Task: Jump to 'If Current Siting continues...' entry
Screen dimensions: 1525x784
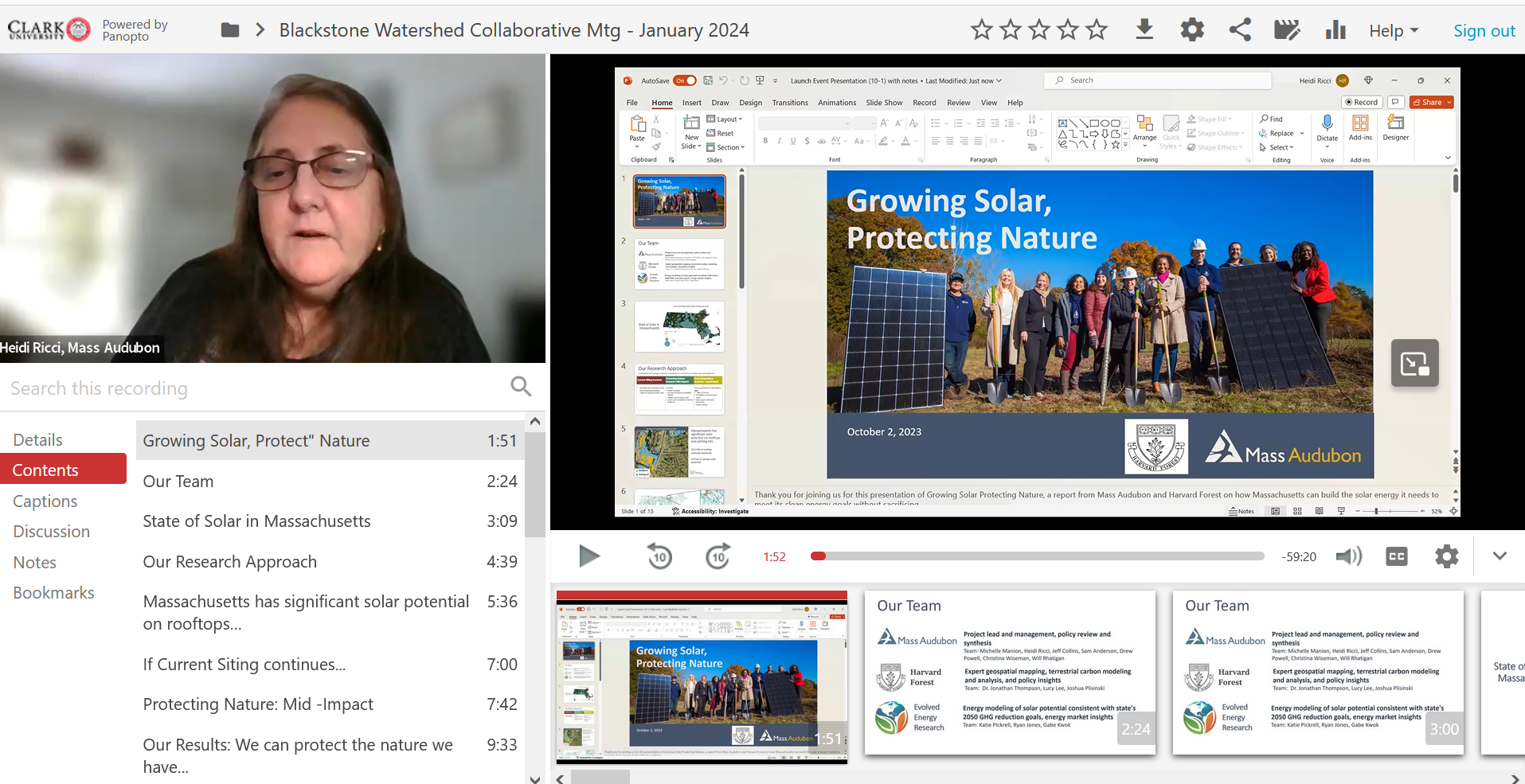Action: click(x=330, y=665)
